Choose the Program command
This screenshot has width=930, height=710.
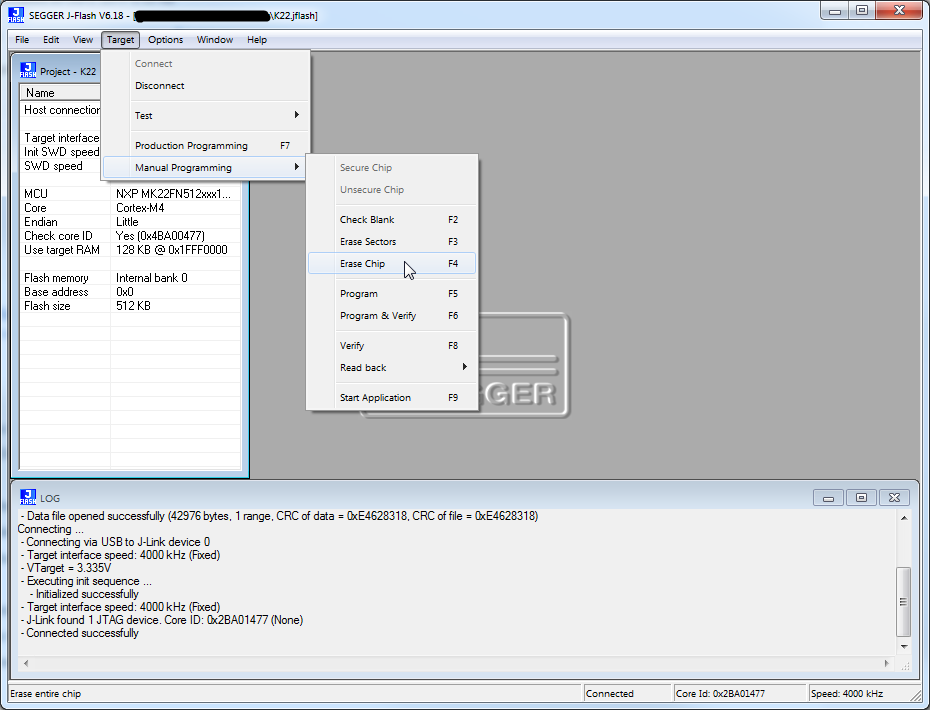[392, 294]
